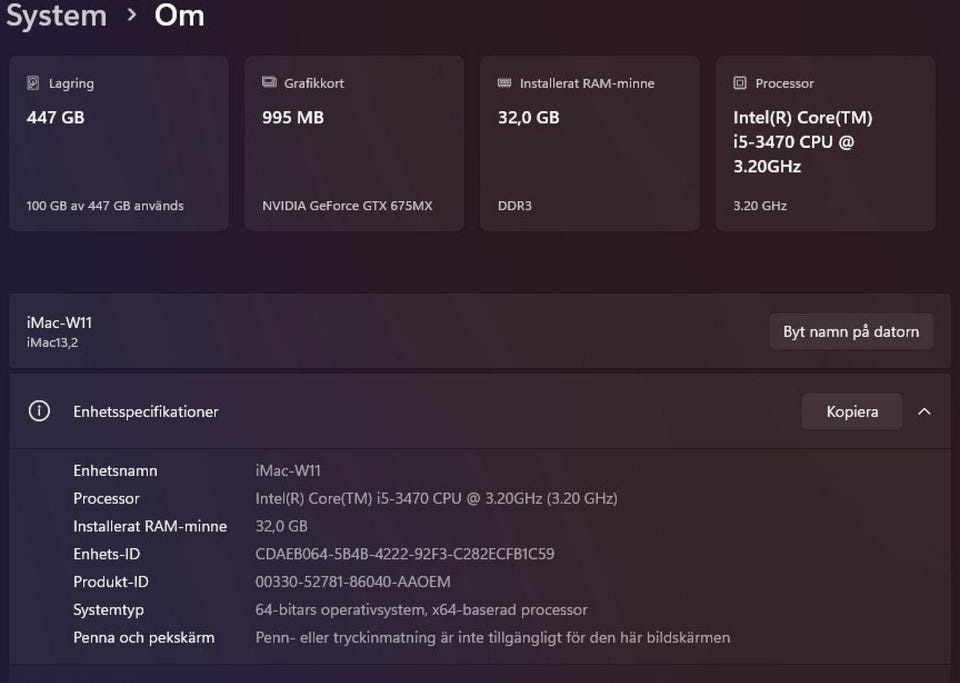The image size is (960, 683).
Task: Click the iMac-W11 device name heading
Action: point(59,323)
